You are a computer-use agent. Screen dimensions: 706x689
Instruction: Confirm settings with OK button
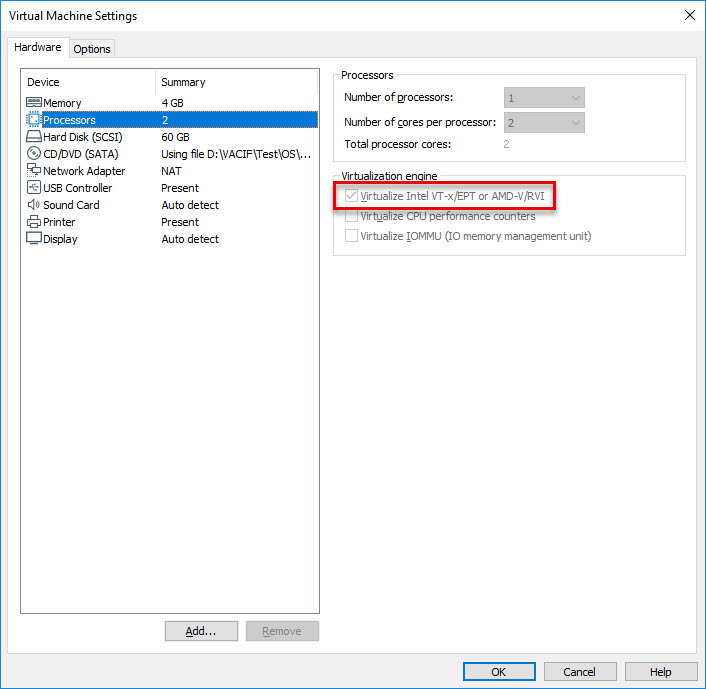coord(499,672)
